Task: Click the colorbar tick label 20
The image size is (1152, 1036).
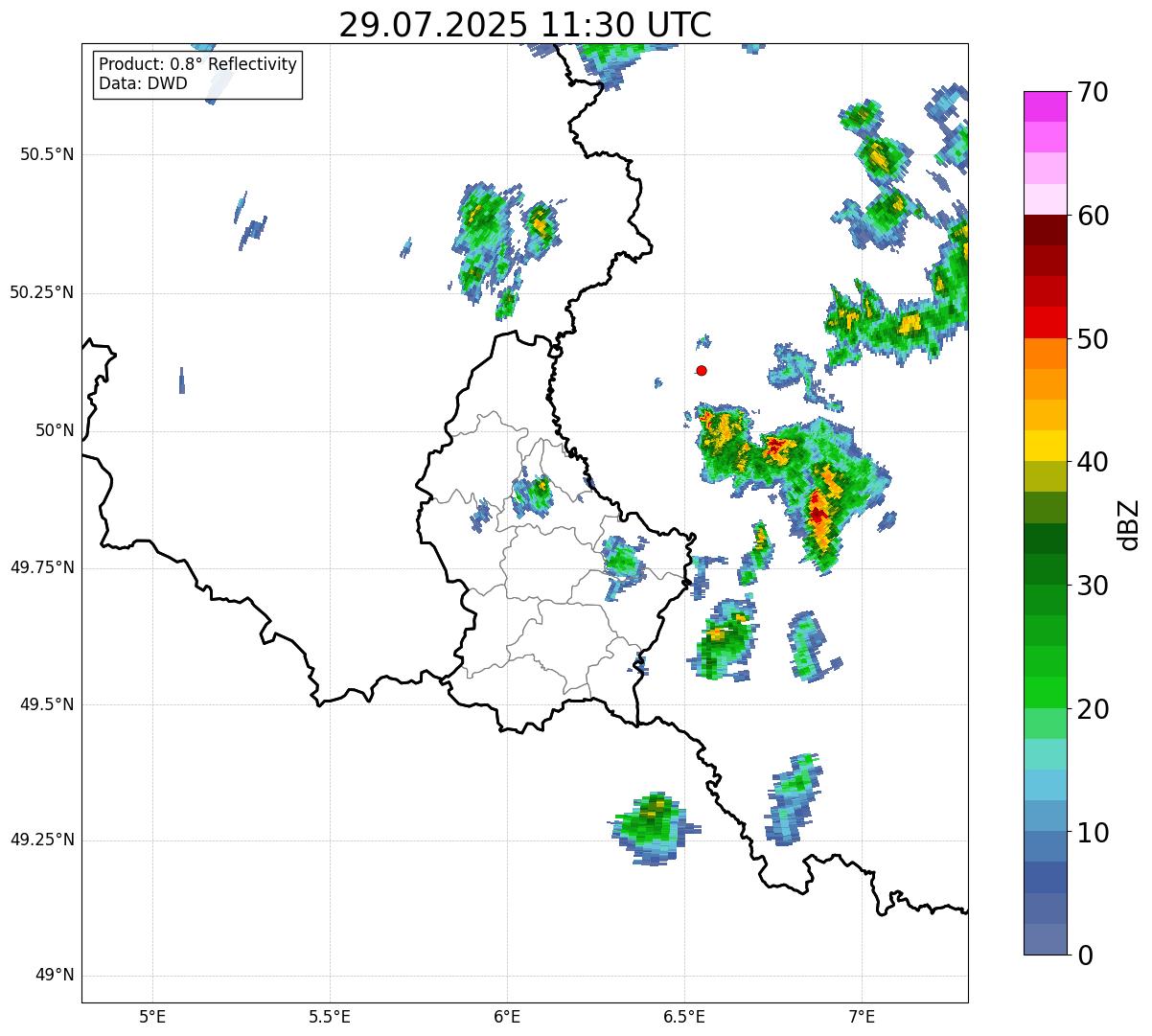Action: (1093, 709)
